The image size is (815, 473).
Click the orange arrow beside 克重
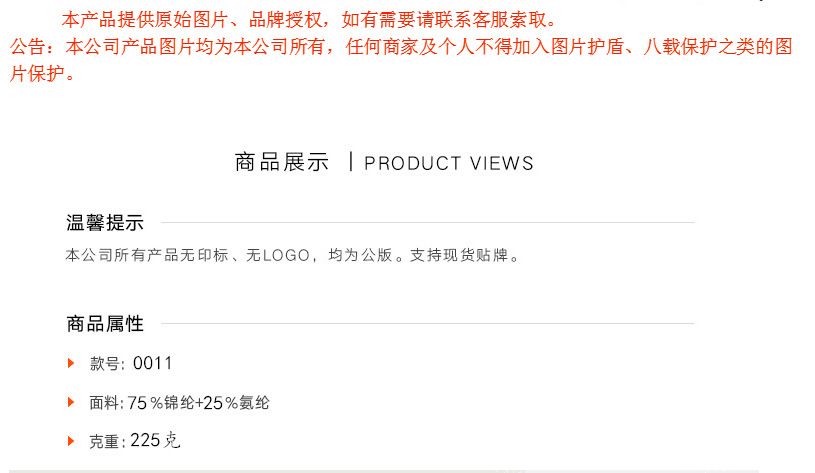coord(71,441)
